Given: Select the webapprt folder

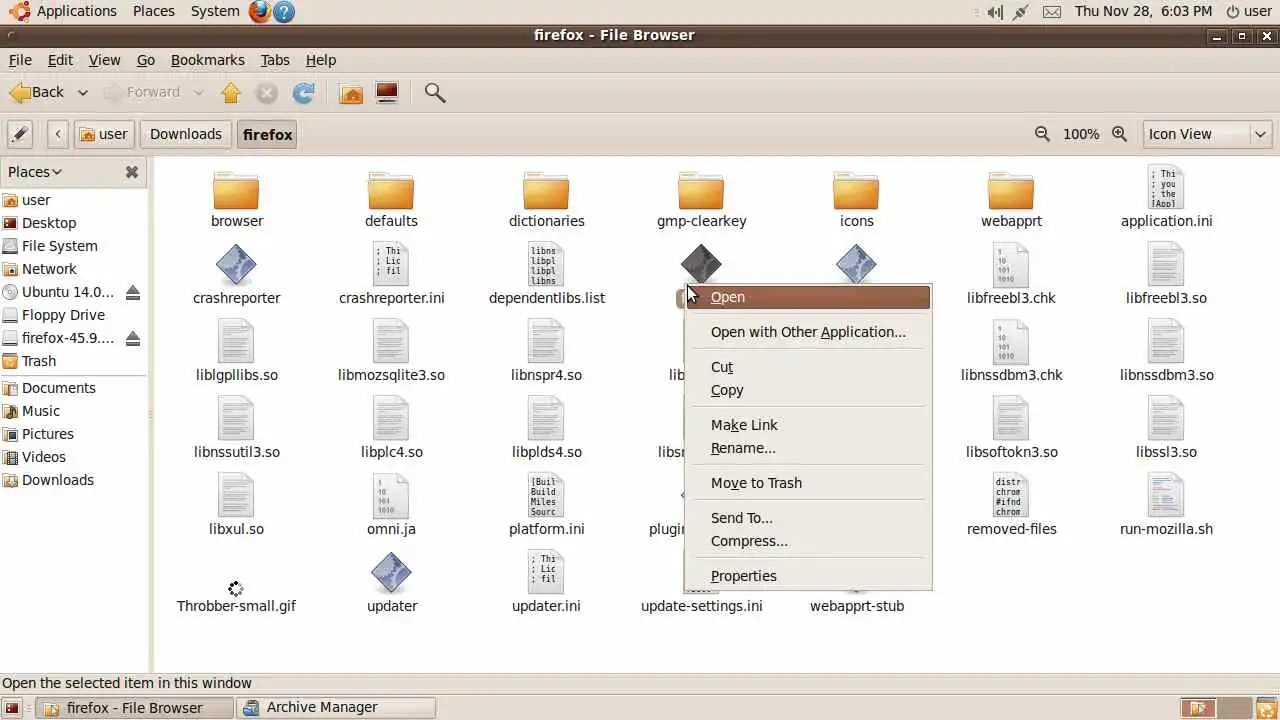Looking at the screenshot, I should pyautogui.click(x=1011, y=199).
